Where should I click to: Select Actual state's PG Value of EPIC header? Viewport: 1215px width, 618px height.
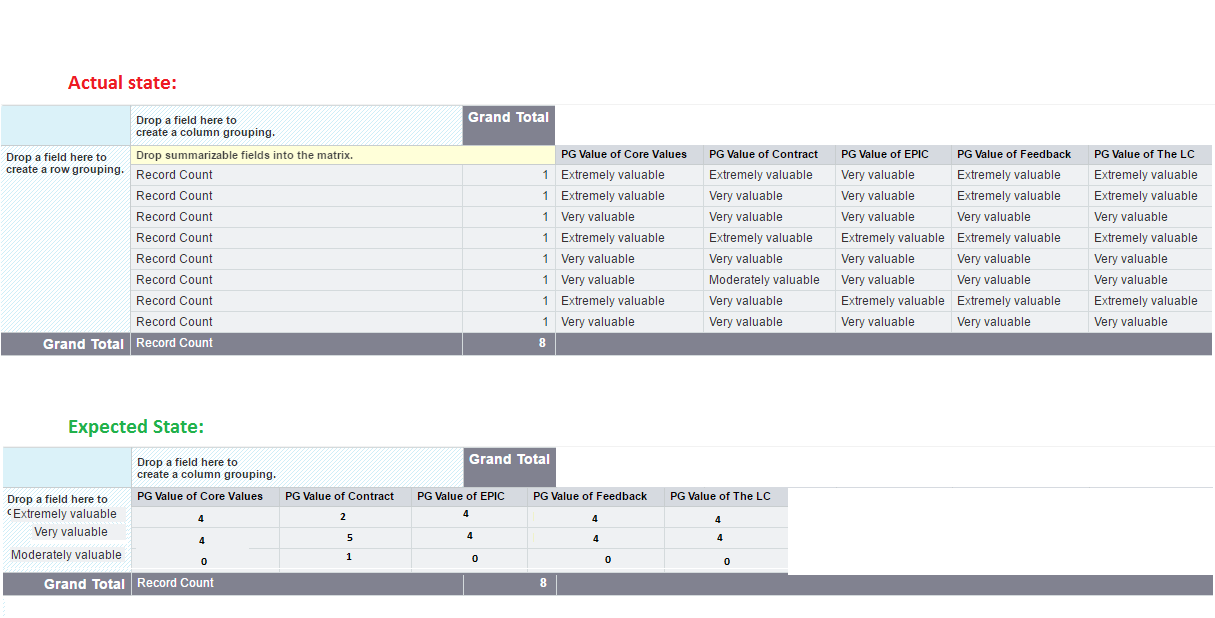click(893, 155)
